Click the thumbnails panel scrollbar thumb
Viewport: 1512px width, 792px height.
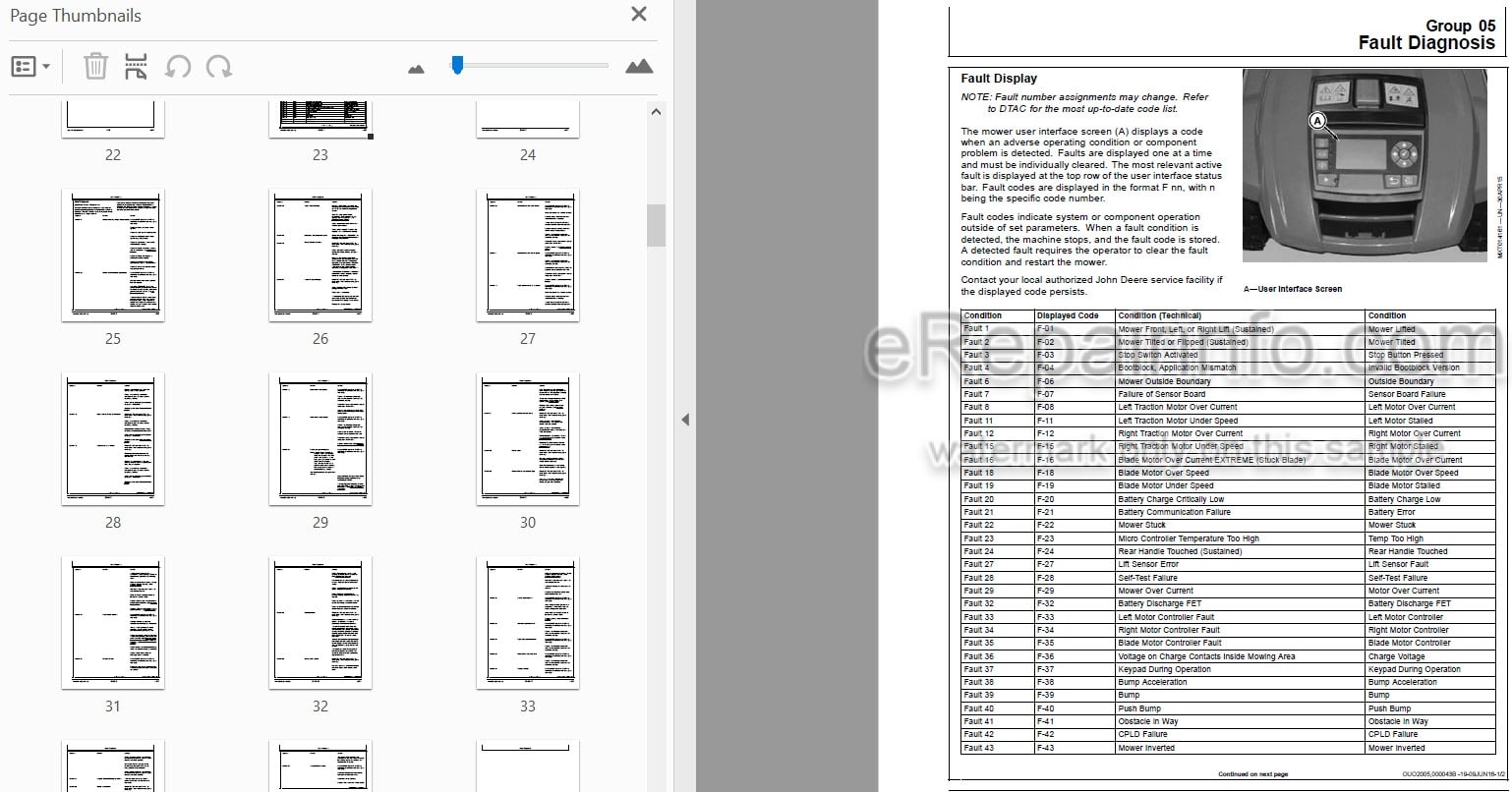coord(656,225)
